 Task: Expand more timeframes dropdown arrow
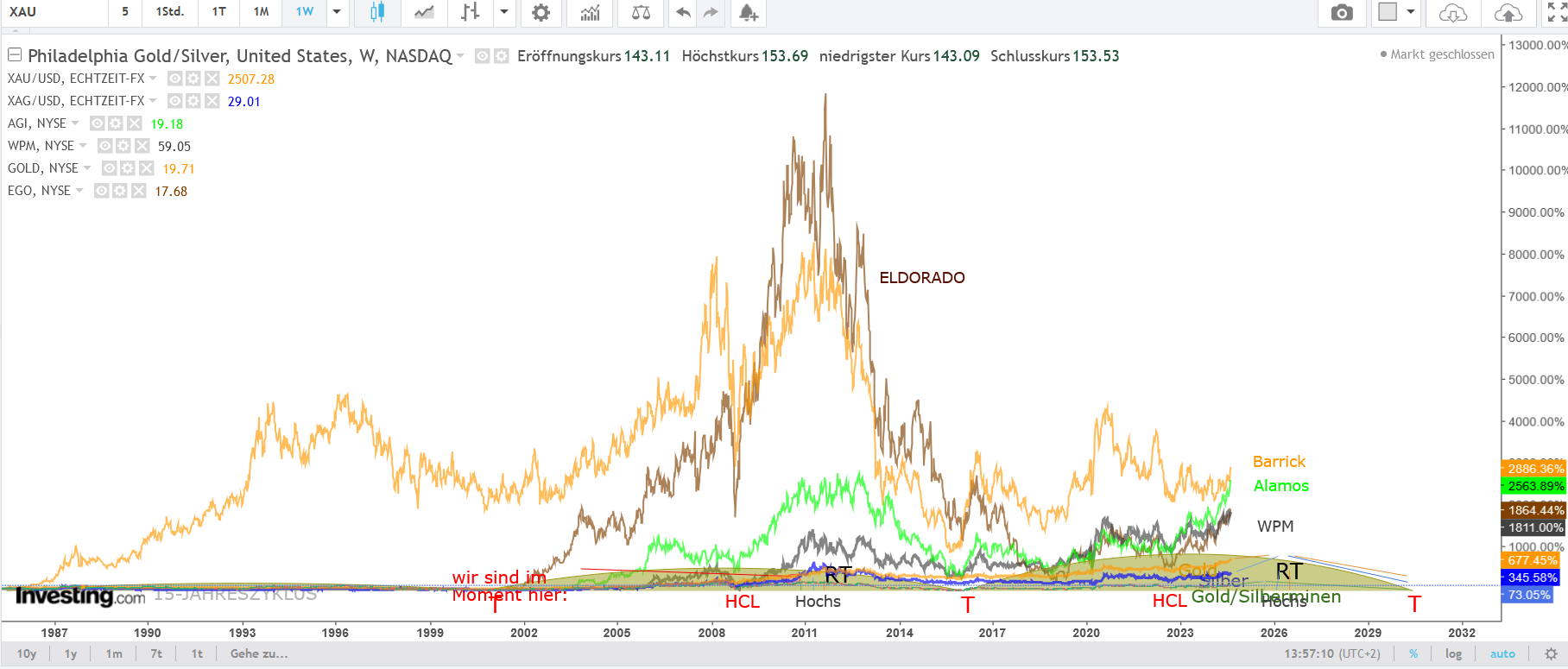click(x=337, y=12)
